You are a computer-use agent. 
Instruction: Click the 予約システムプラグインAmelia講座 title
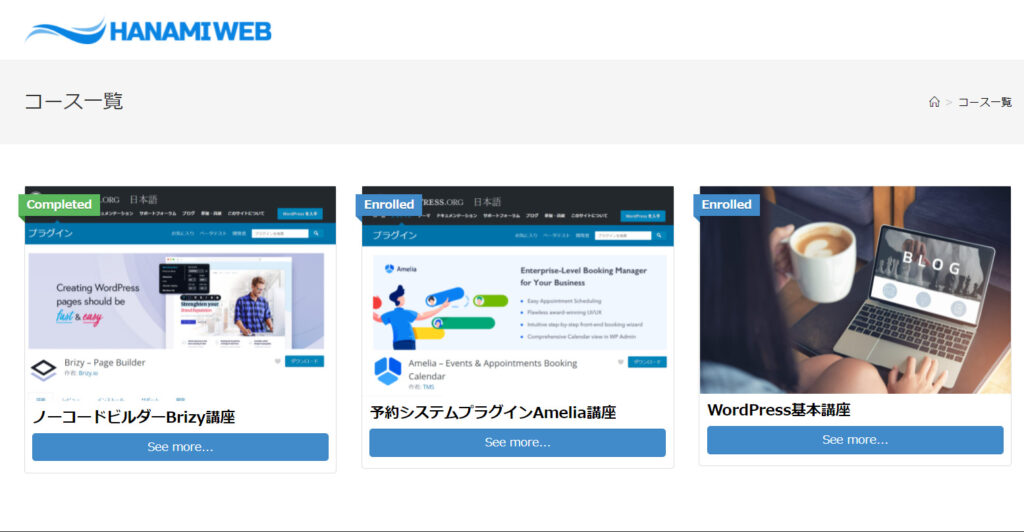[x=493, y=413]
